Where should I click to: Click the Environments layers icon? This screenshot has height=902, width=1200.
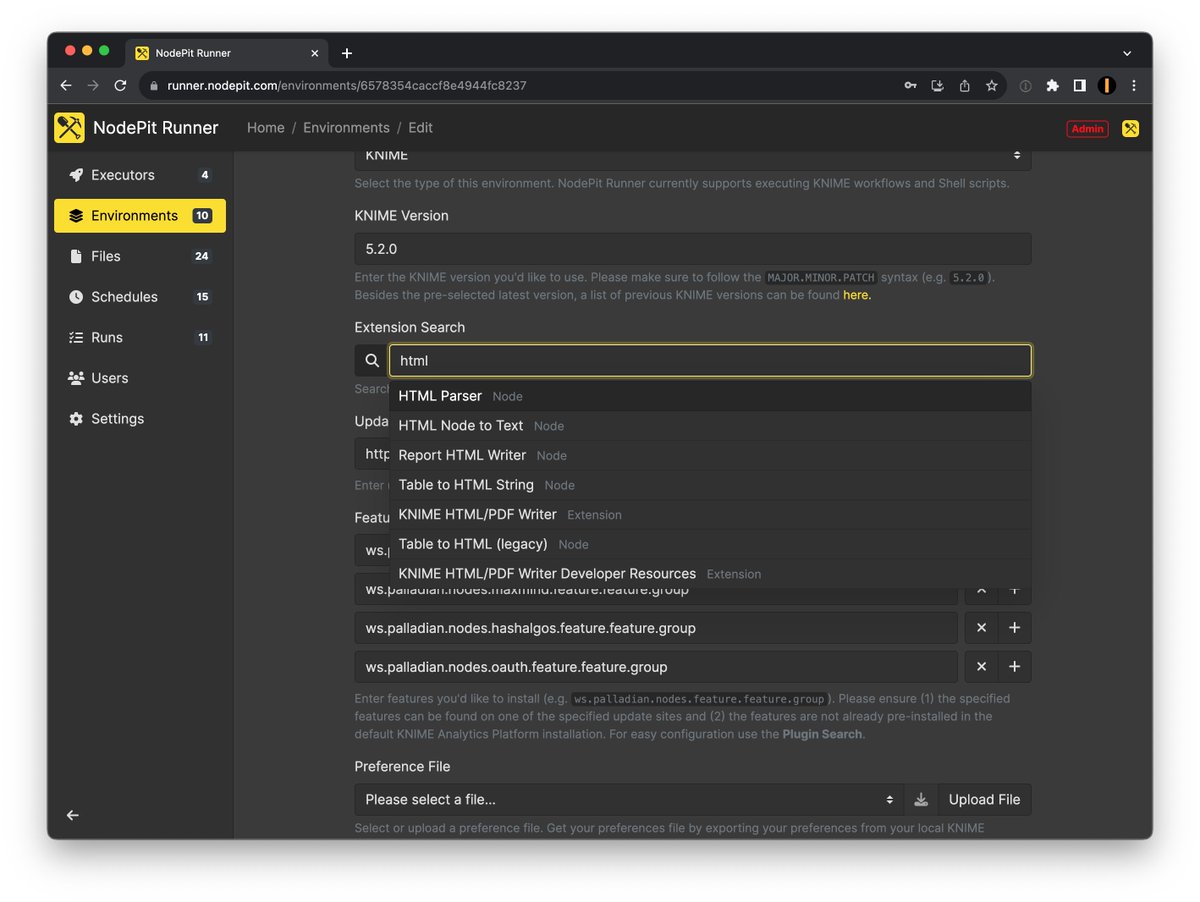tap(76, 216)
